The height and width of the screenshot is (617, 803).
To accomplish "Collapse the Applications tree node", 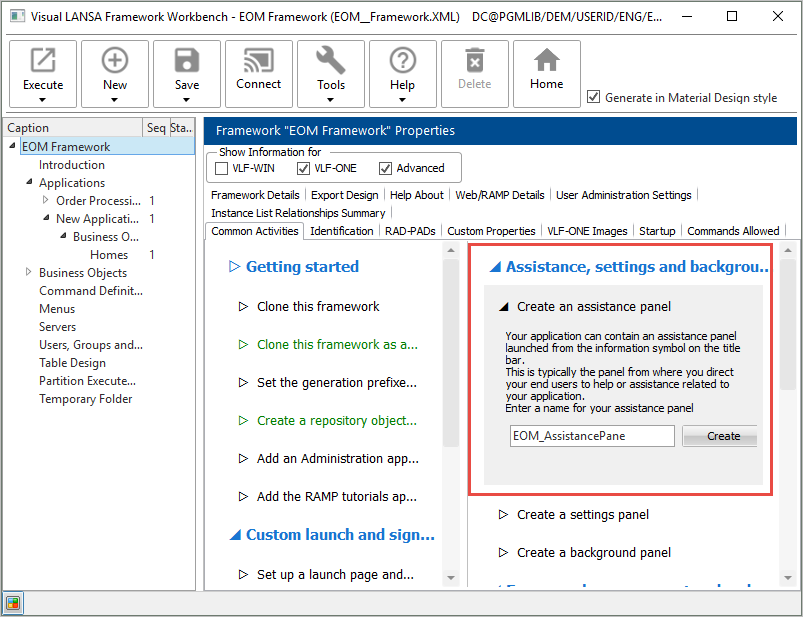I will pyautogui.click(x=29, y=182).
